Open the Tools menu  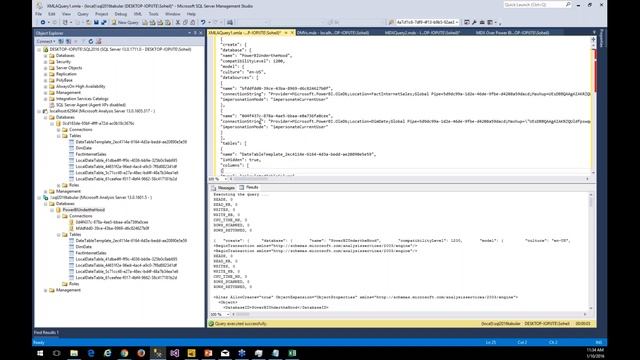pos(153,14)
